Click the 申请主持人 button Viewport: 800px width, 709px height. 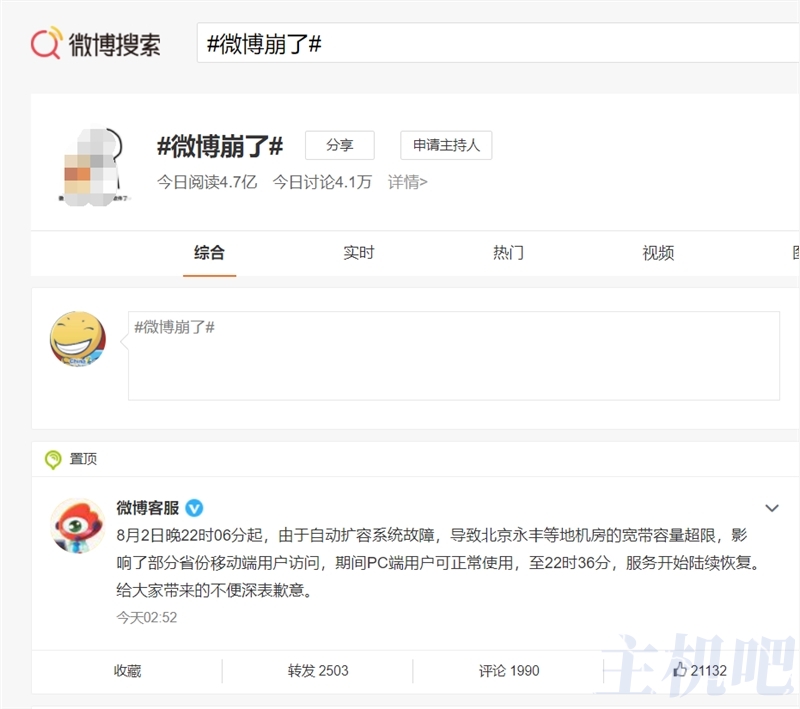coord(446,145)
